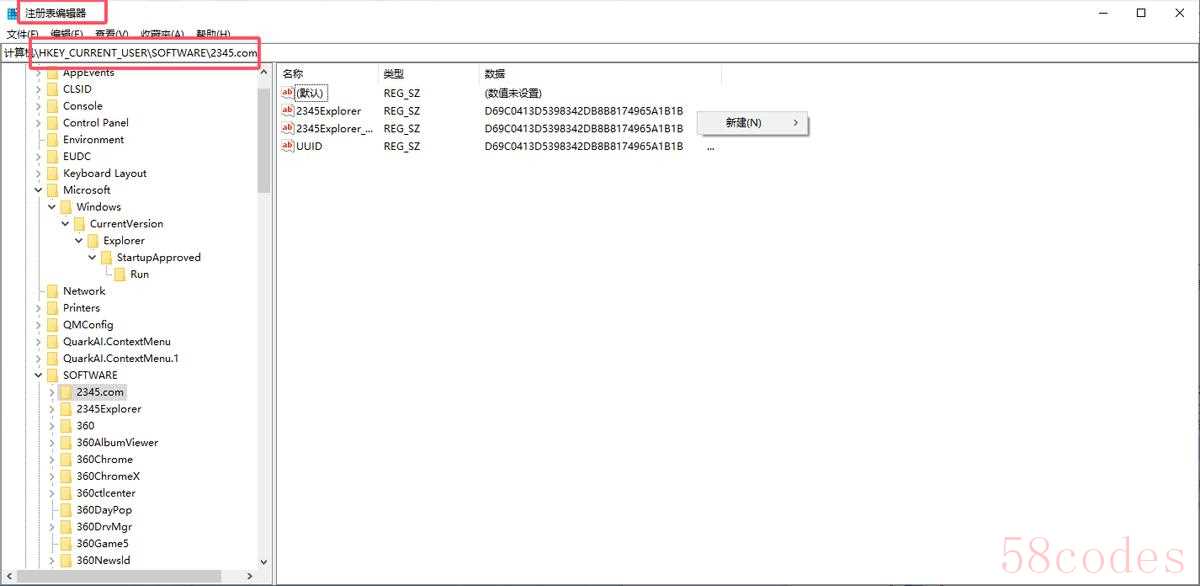
Task: Open the 新建(N) context menu entry
Action: pos(752,123)
